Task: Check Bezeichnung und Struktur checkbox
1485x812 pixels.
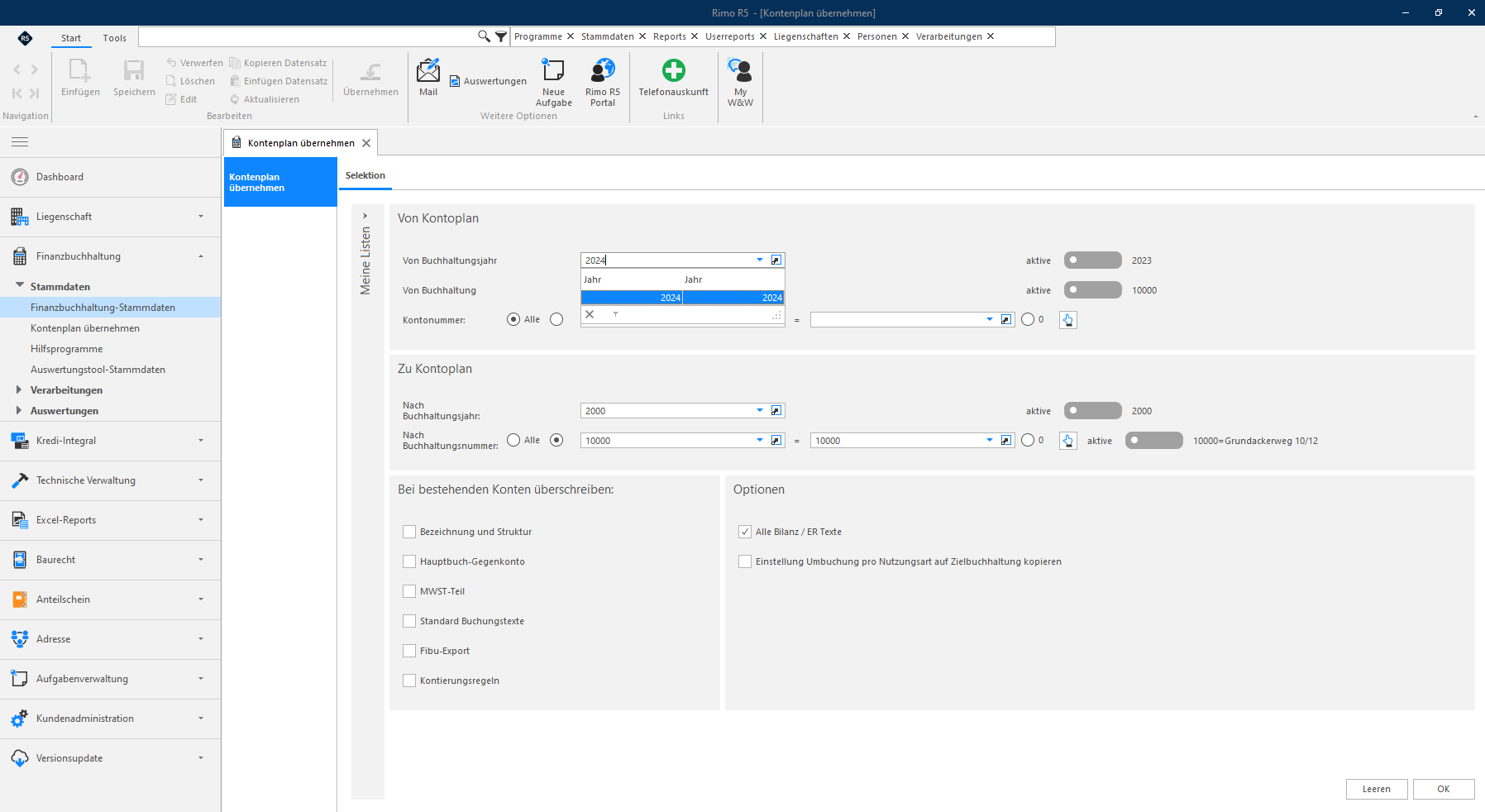Action: (409, 532)
